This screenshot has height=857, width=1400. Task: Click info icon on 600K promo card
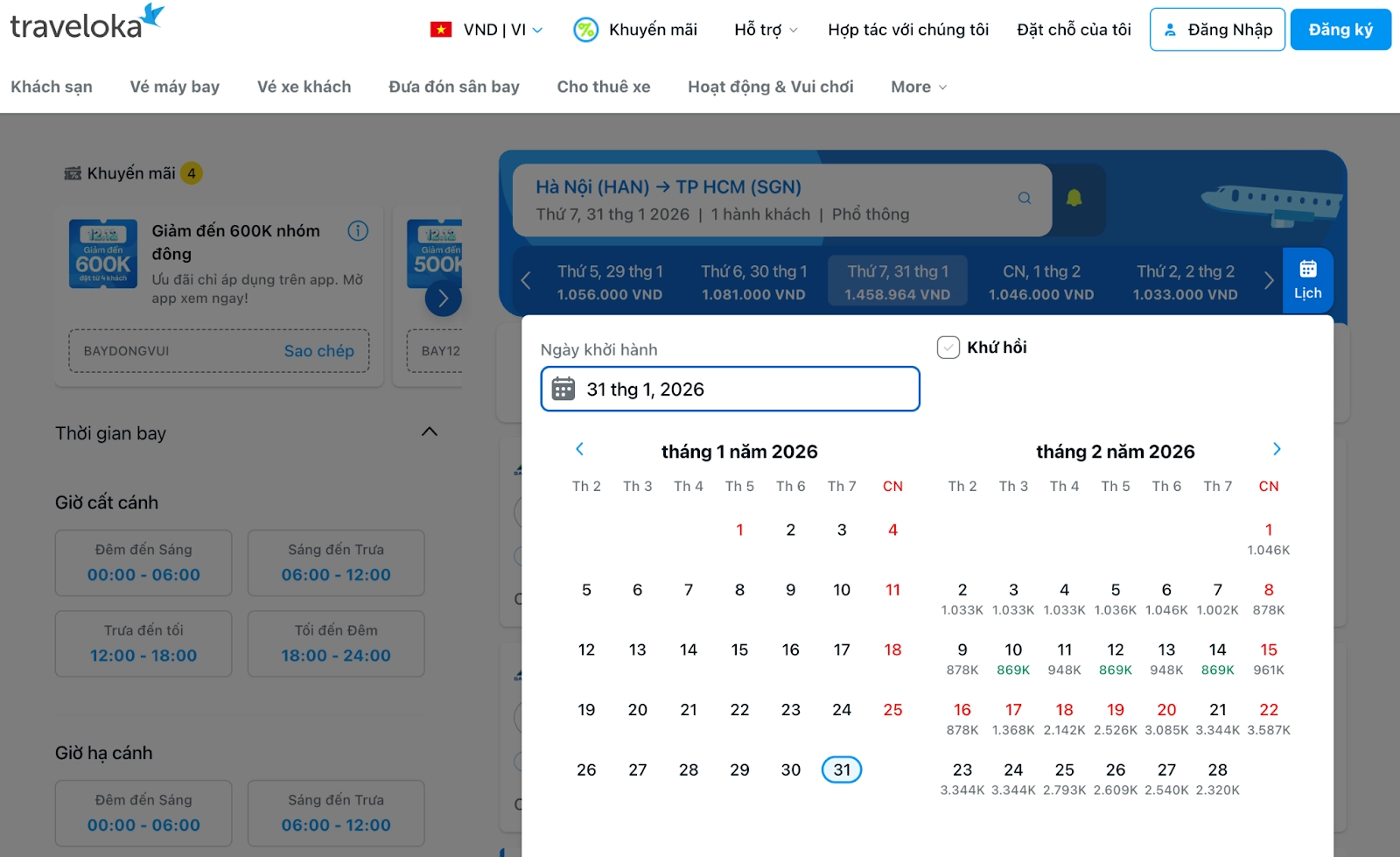[358, 231]
